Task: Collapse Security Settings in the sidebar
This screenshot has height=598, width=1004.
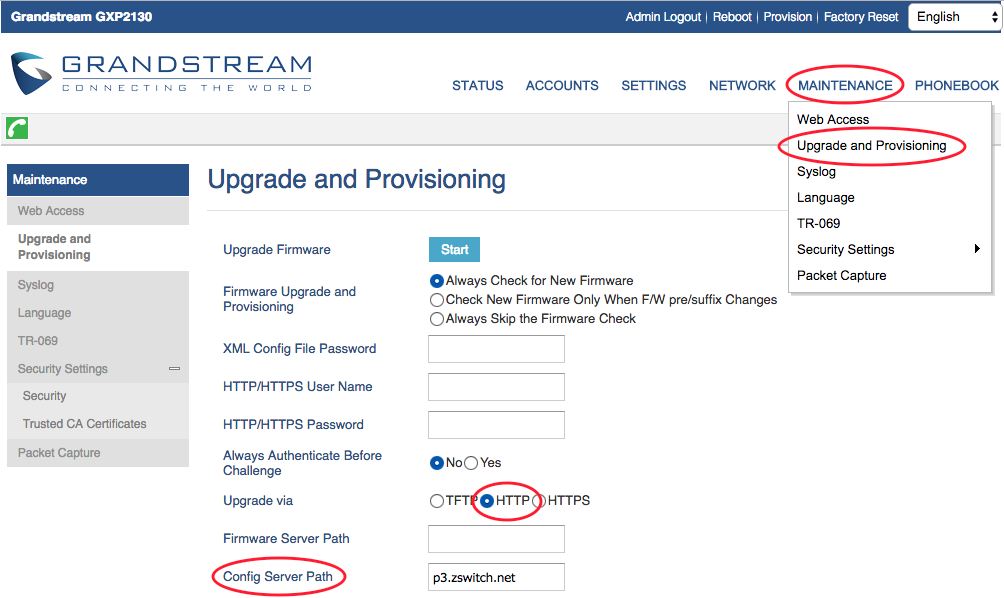Action: (174, 369)
